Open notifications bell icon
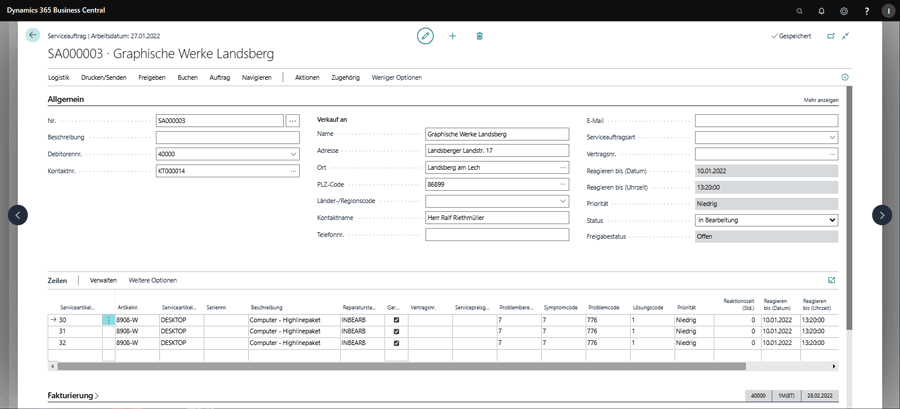 point(821,10)
